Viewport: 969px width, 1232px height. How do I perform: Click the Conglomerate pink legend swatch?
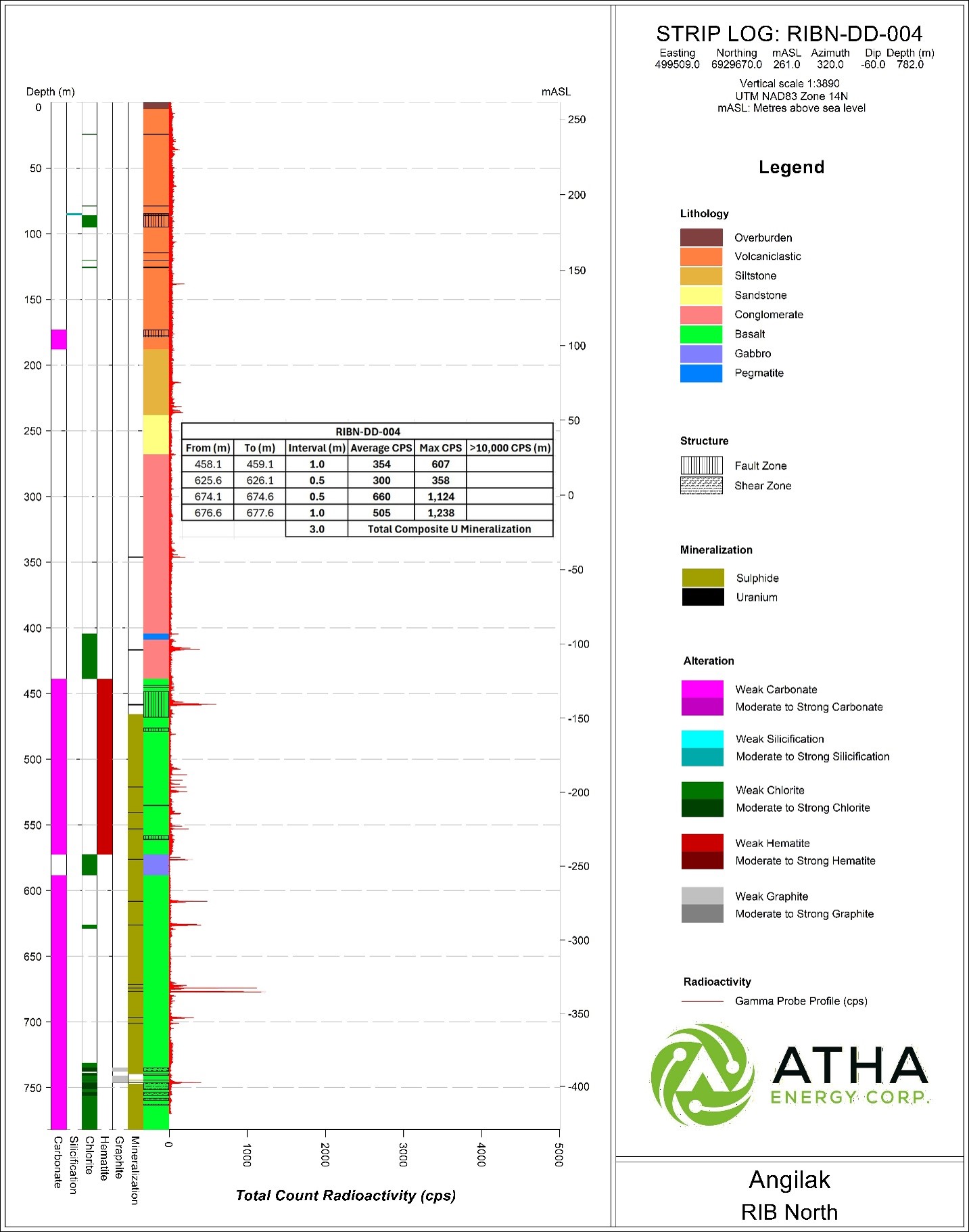(701, 315)
